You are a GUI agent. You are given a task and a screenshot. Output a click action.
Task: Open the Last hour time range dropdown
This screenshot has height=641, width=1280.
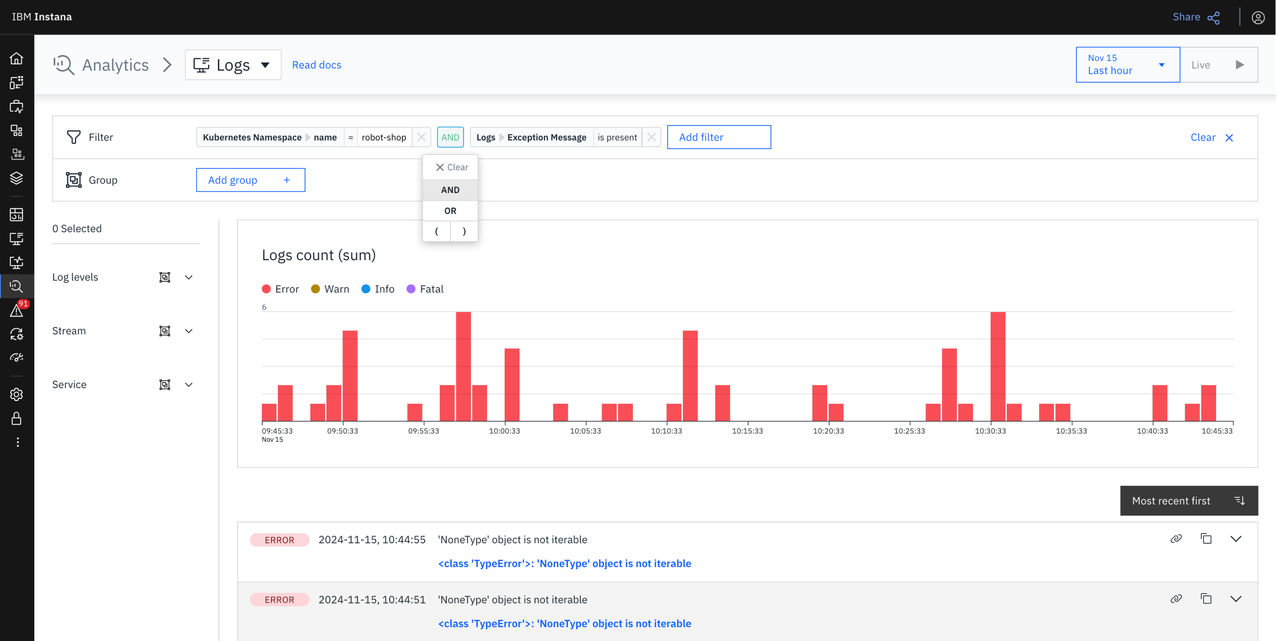[1127, 65]
